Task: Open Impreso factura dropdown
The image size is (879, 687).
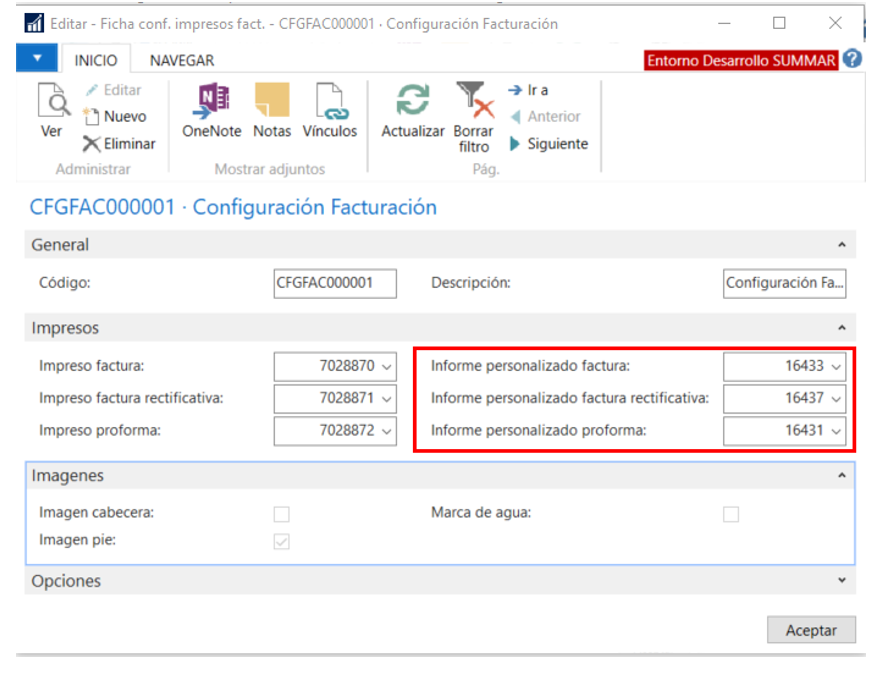Action: click(x=387, y=368)
